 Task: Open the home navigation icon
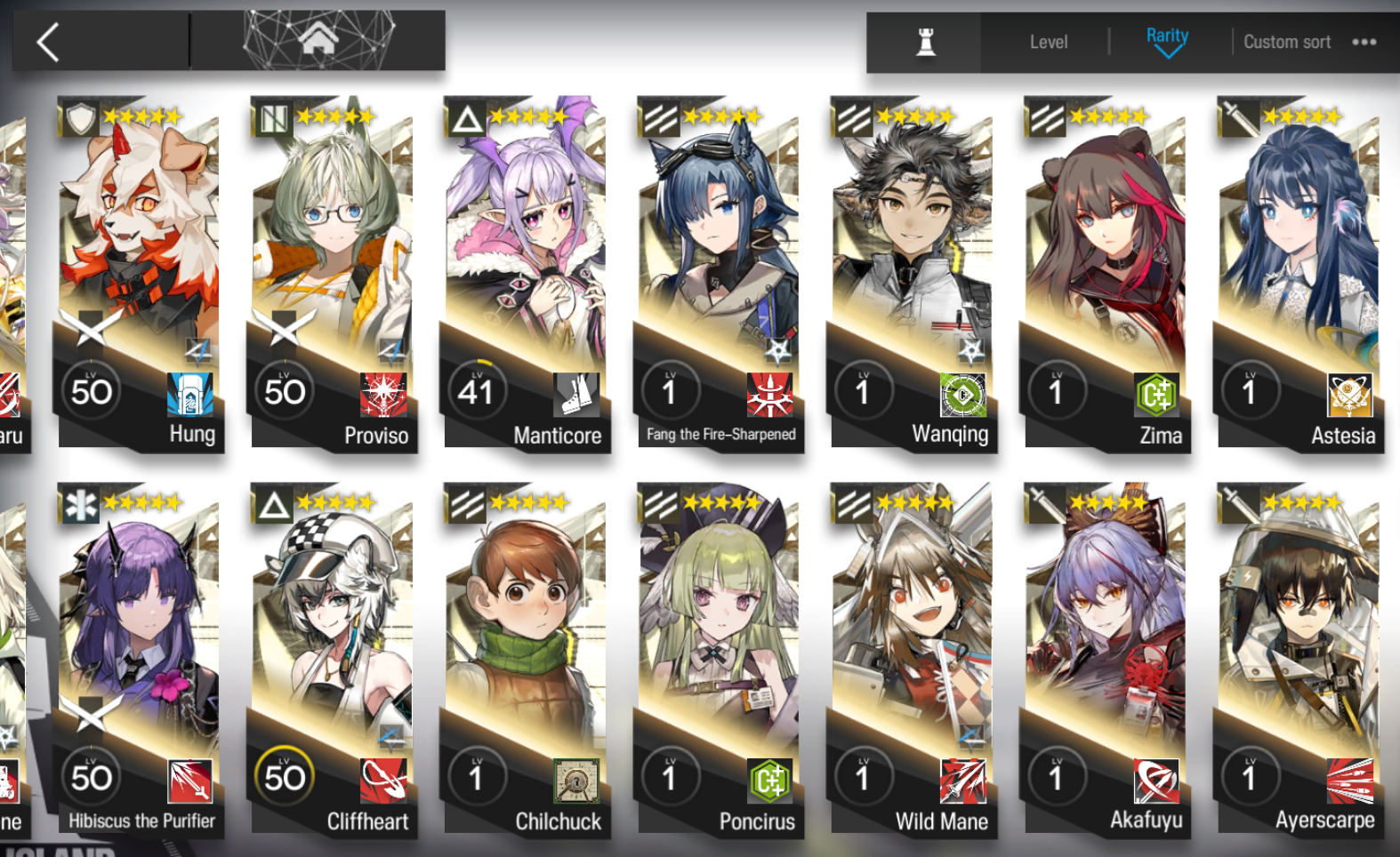[x=318, y=40]
